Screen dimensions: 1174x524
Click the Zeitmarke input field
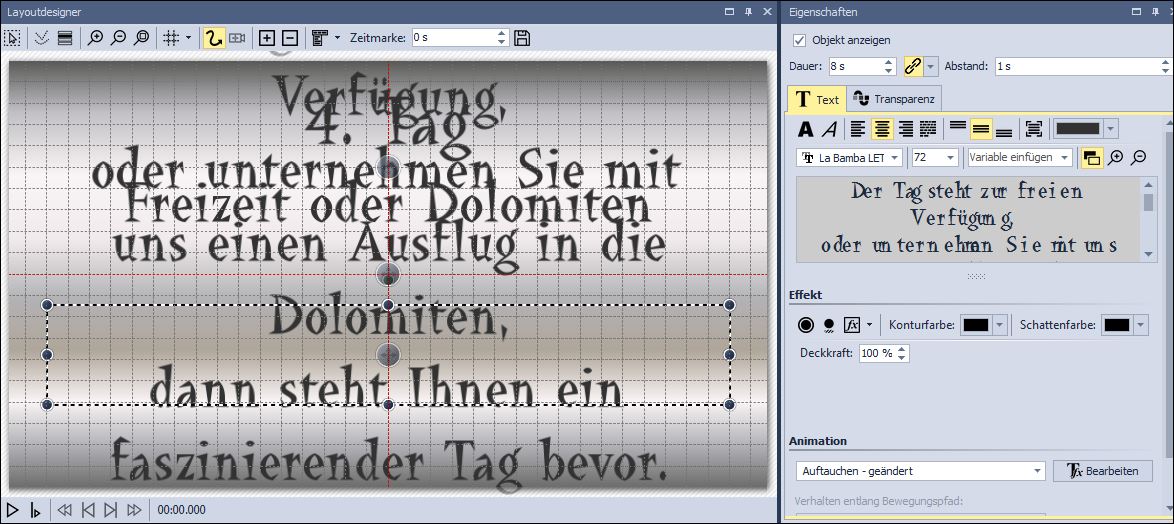click(454, 38)
